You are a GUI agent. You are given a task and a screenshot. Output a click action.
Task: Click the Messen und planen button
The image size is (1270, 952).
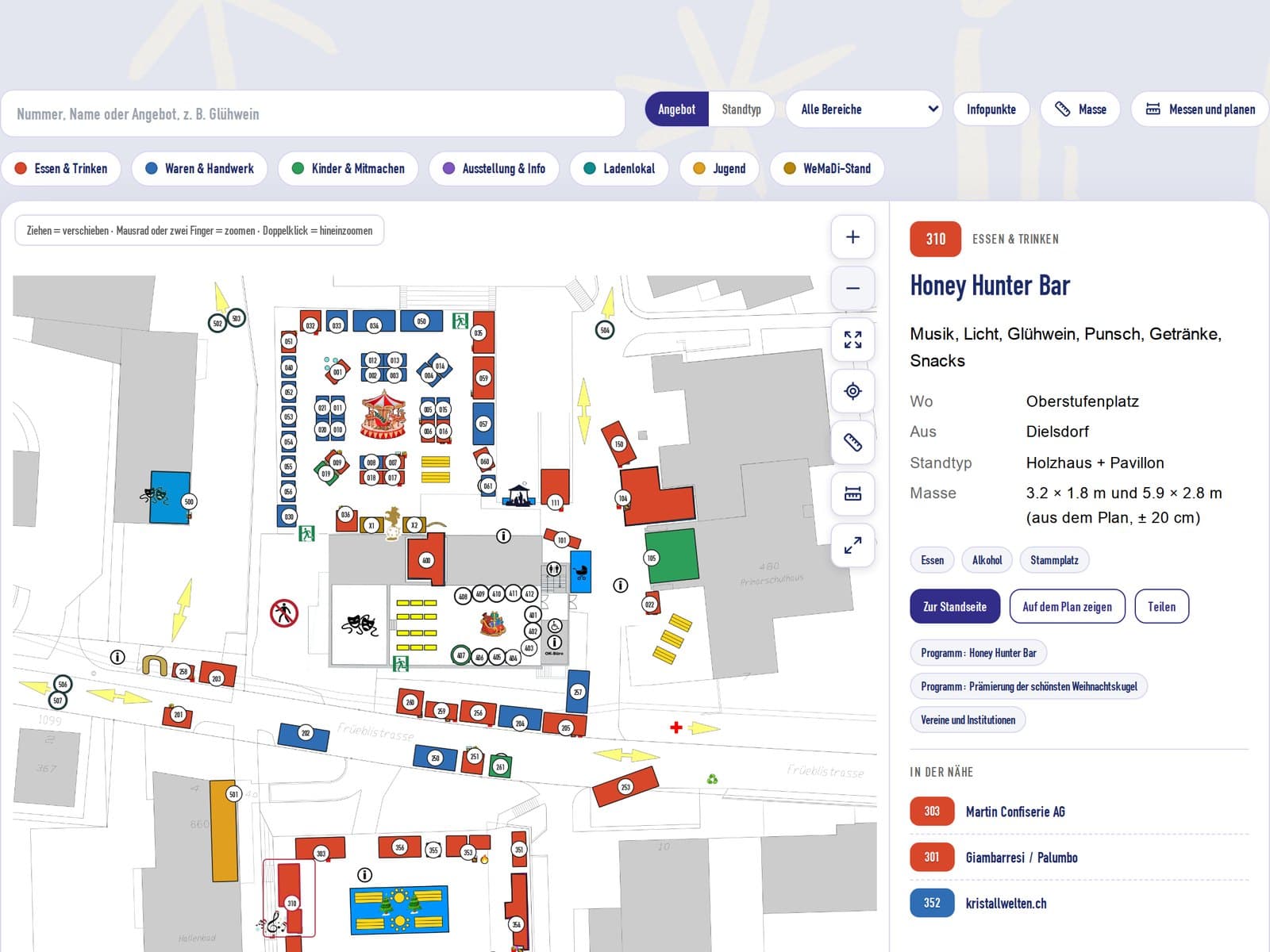1200,109
